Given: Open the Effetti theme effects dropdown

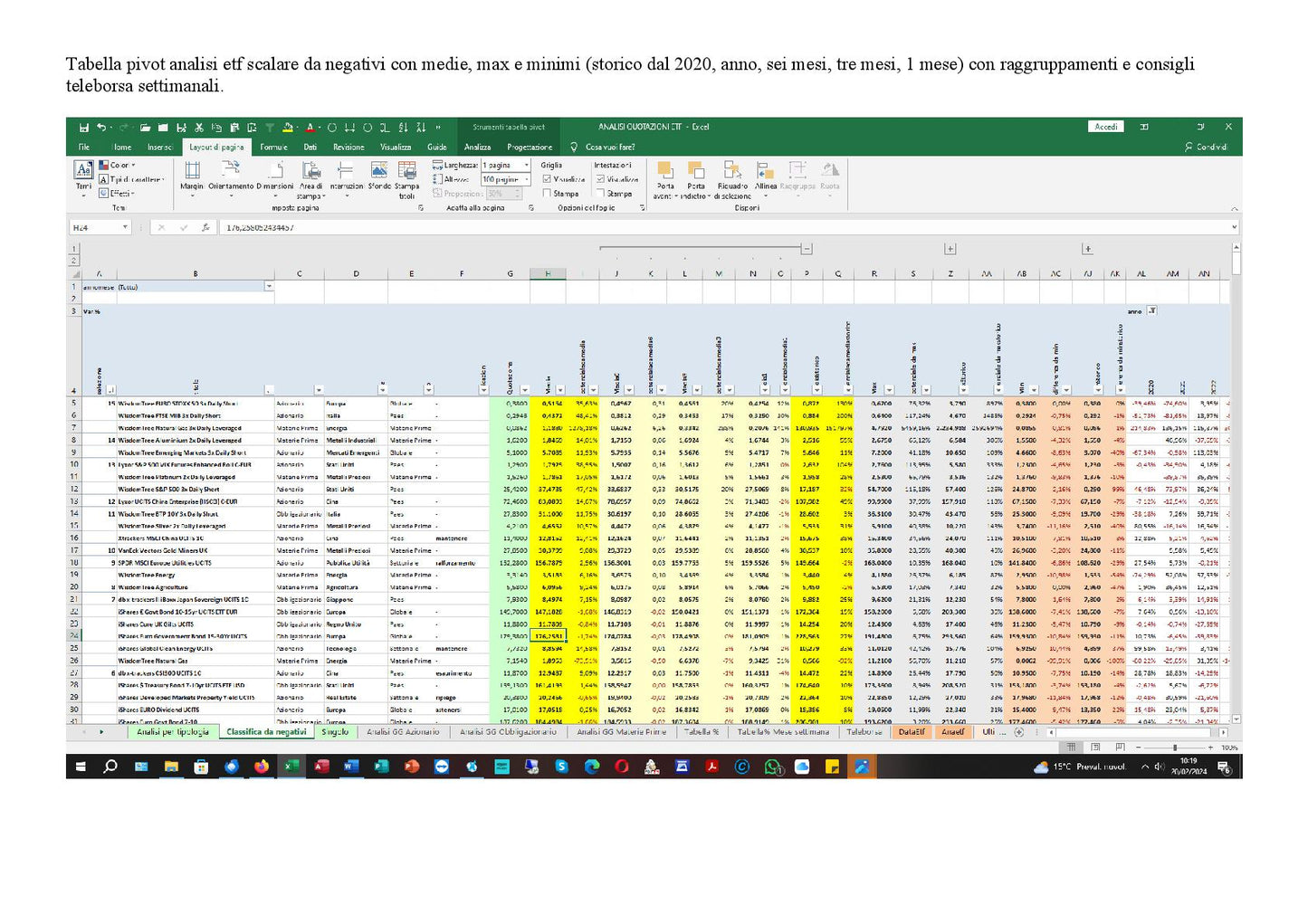Looking at the screenshot, I should click(118, 194).
